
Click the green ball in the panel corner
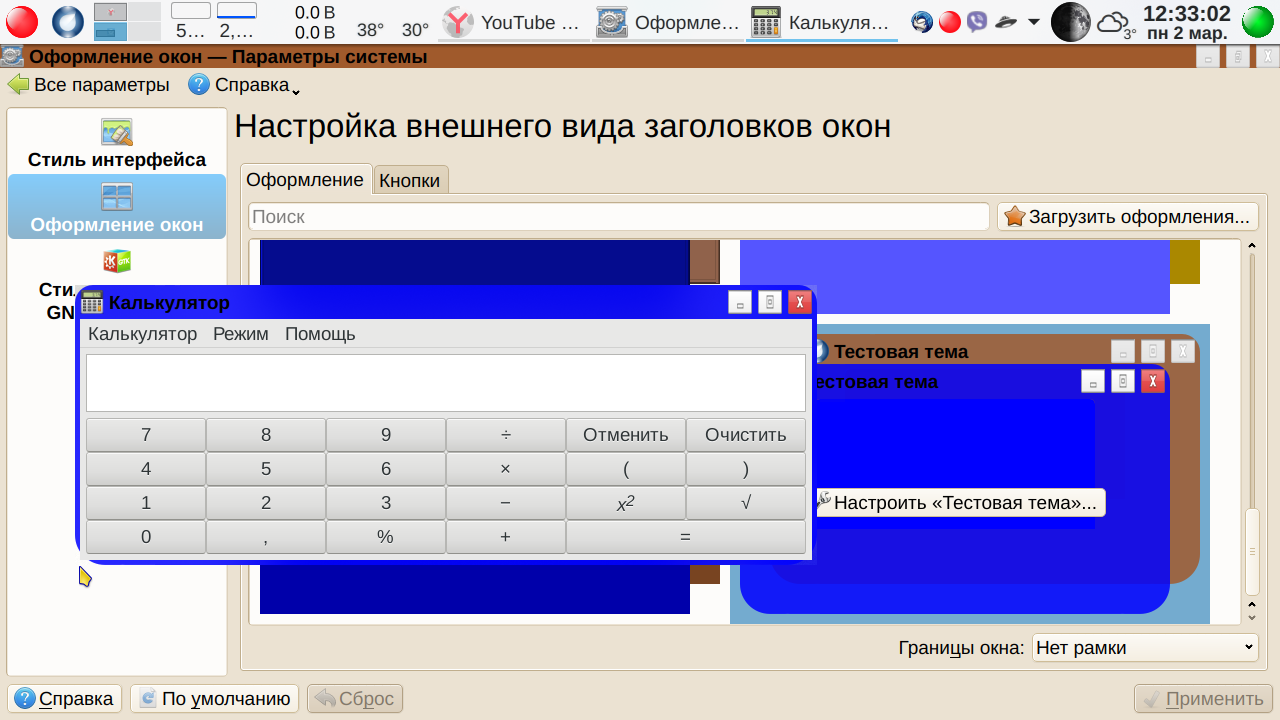pyautogui.click(x=1258, y=21)
